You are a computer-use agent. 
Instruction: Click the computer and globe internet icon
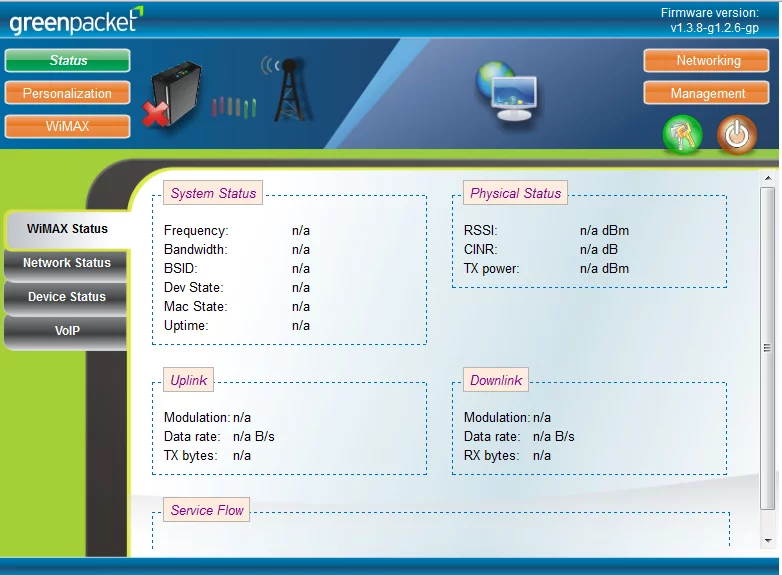(506, 91)
